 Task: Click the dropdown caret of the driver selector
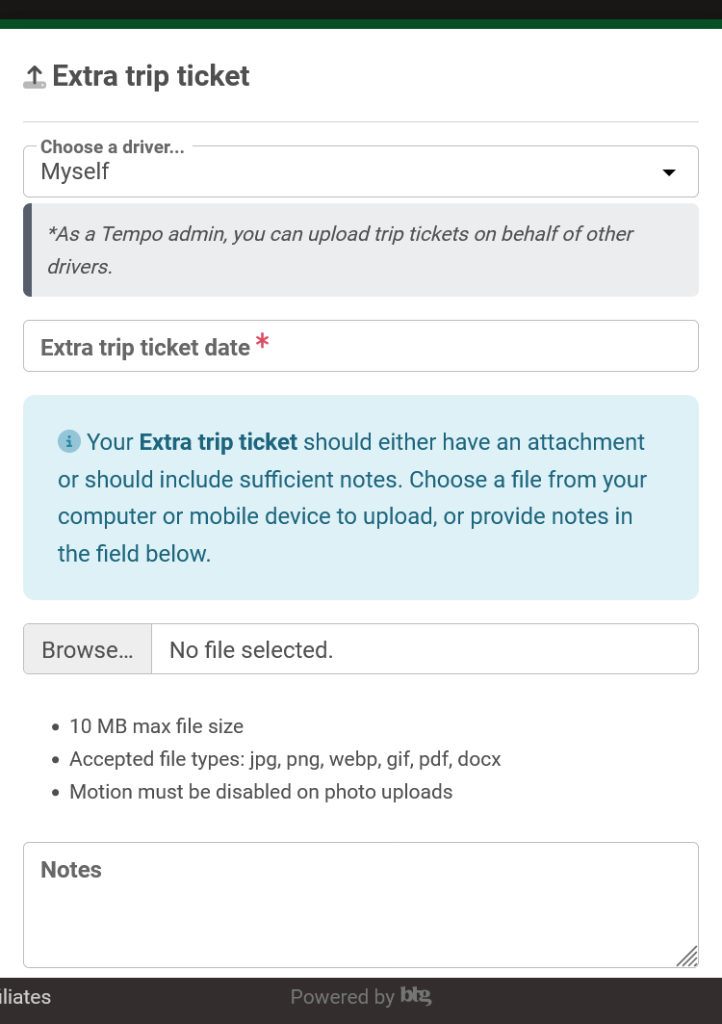coord(669,173)
